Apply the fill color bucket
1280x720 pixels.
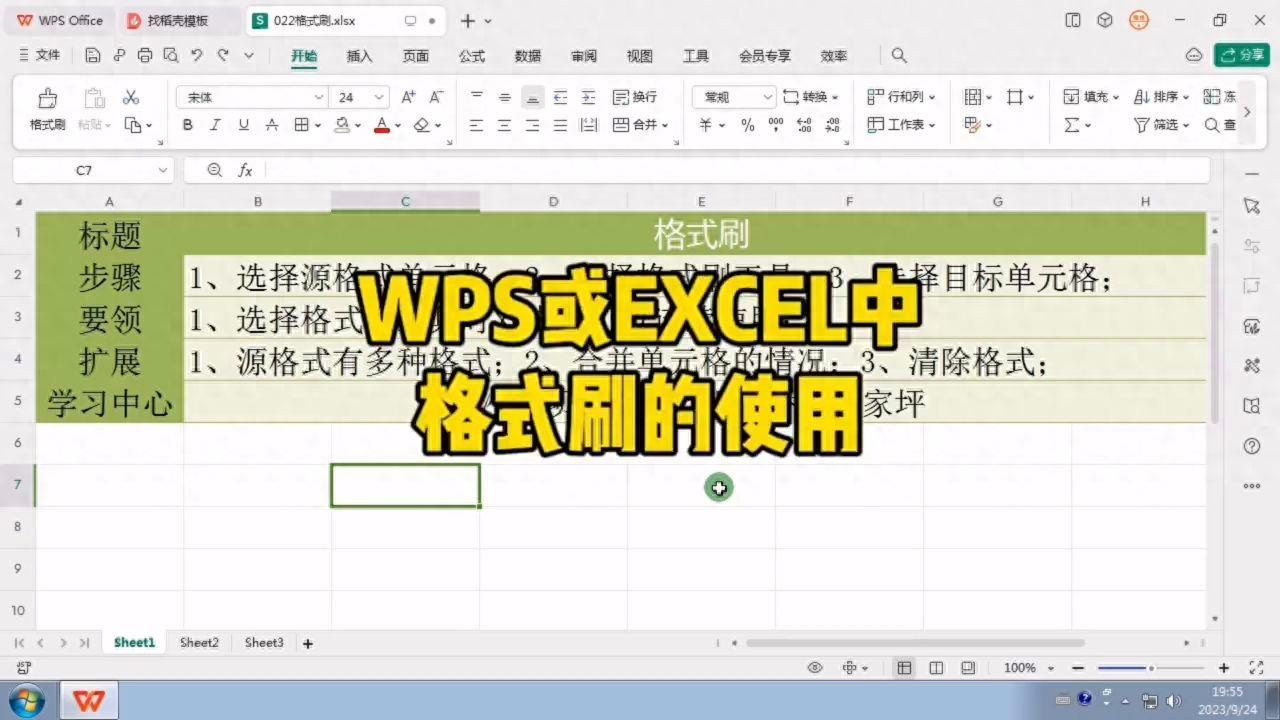point(343,125)
